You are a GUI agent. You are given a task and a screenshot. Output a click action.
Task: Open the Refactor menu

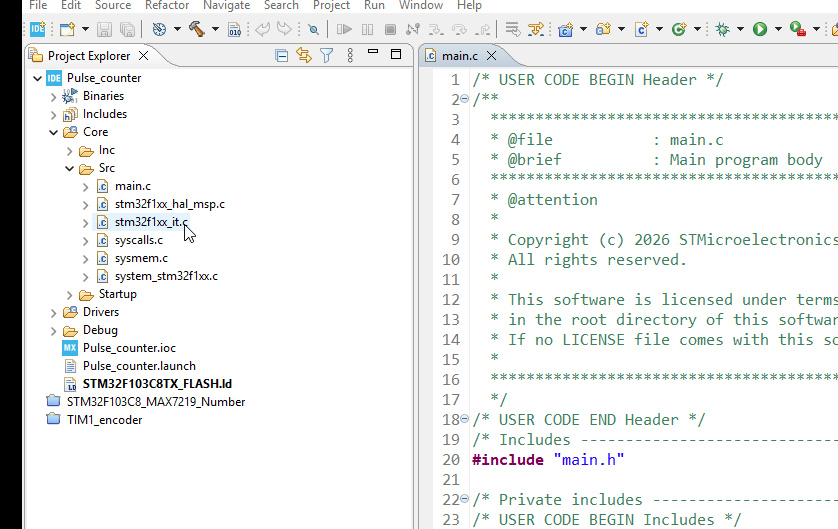[x=167, y=5]
